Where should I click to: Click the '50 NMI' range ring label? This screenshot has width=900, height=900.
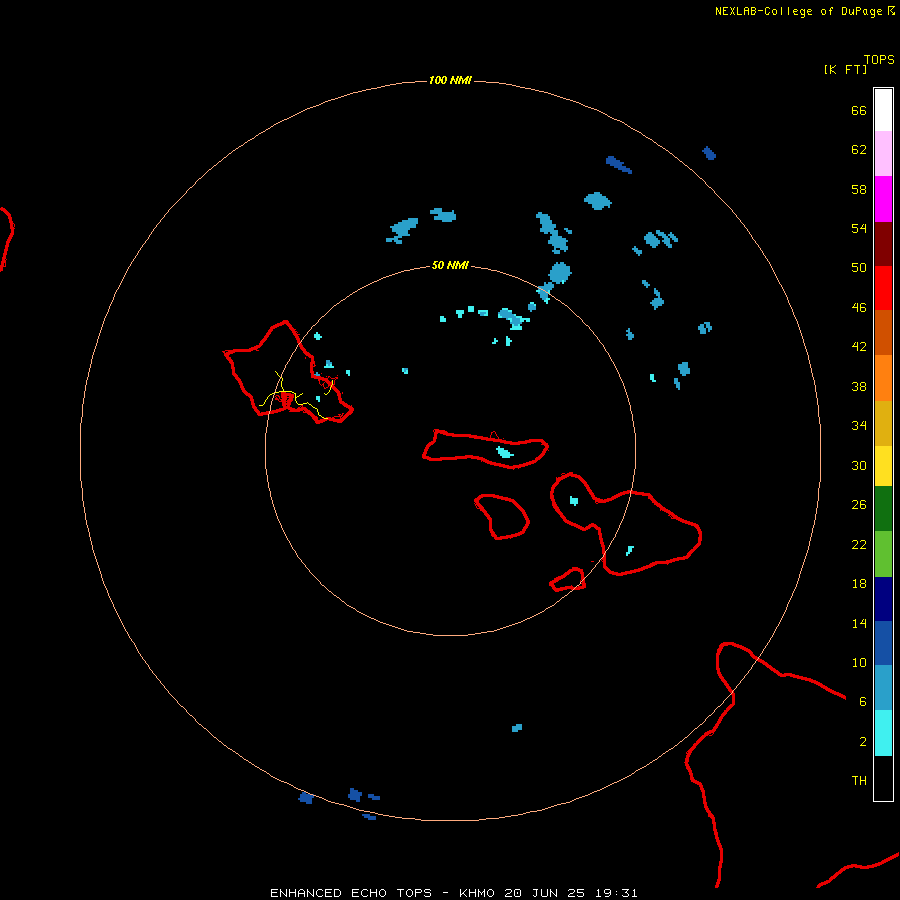click(x=450, y=265)
